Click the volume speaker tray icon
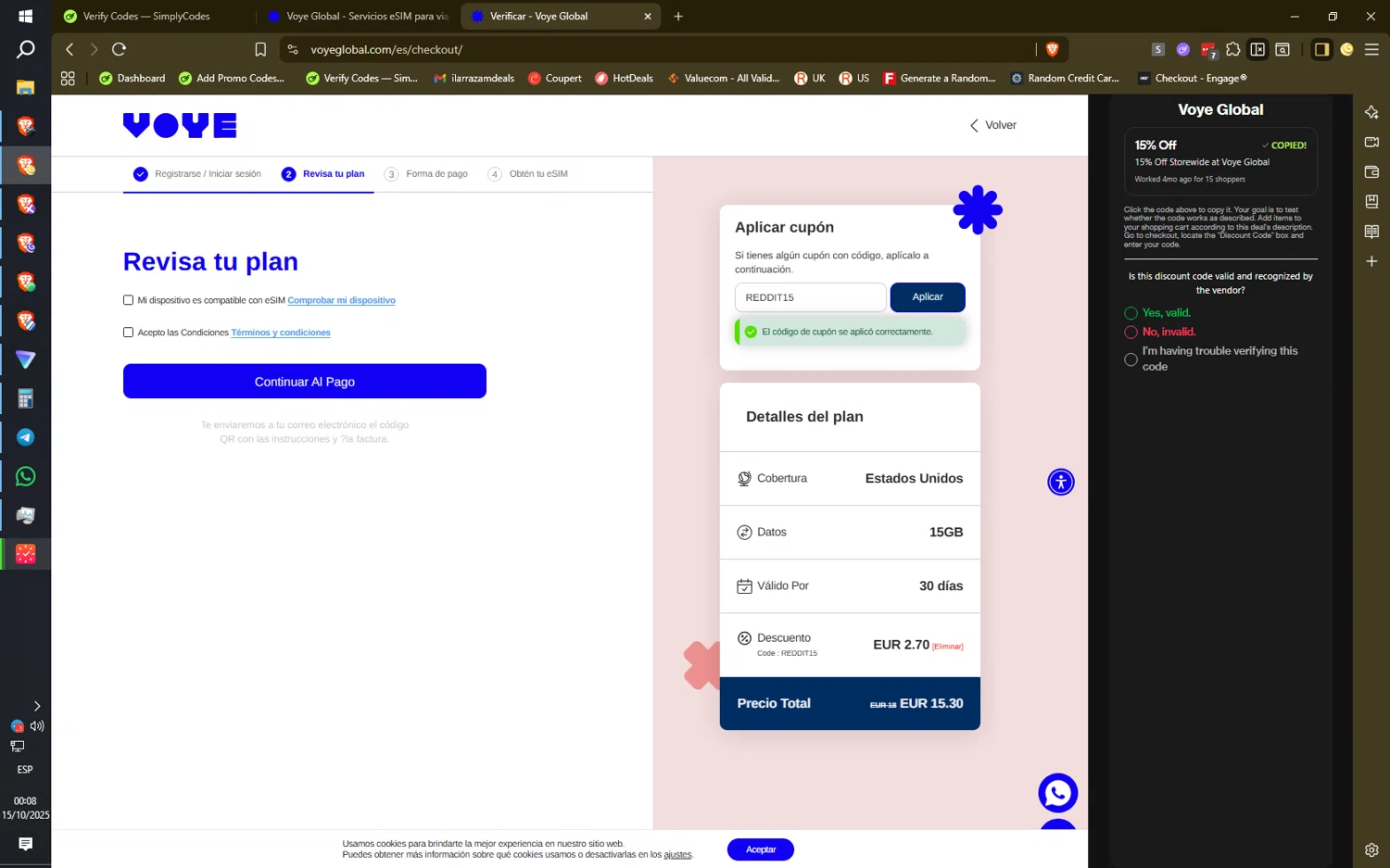The image size is (1390, 868). point(37,726)
